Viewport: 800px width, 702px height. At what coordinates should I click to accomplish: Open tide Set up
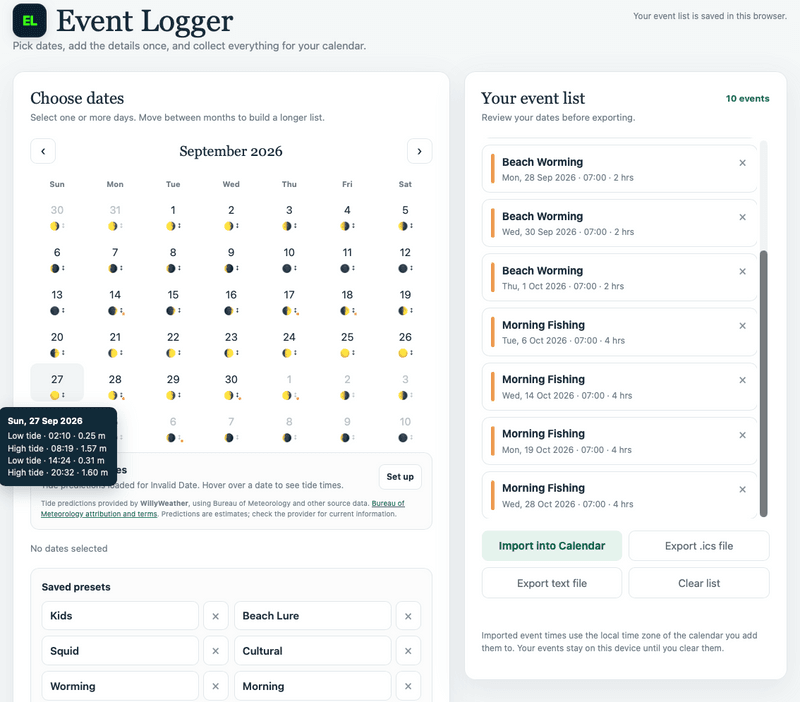pos(400,477)
